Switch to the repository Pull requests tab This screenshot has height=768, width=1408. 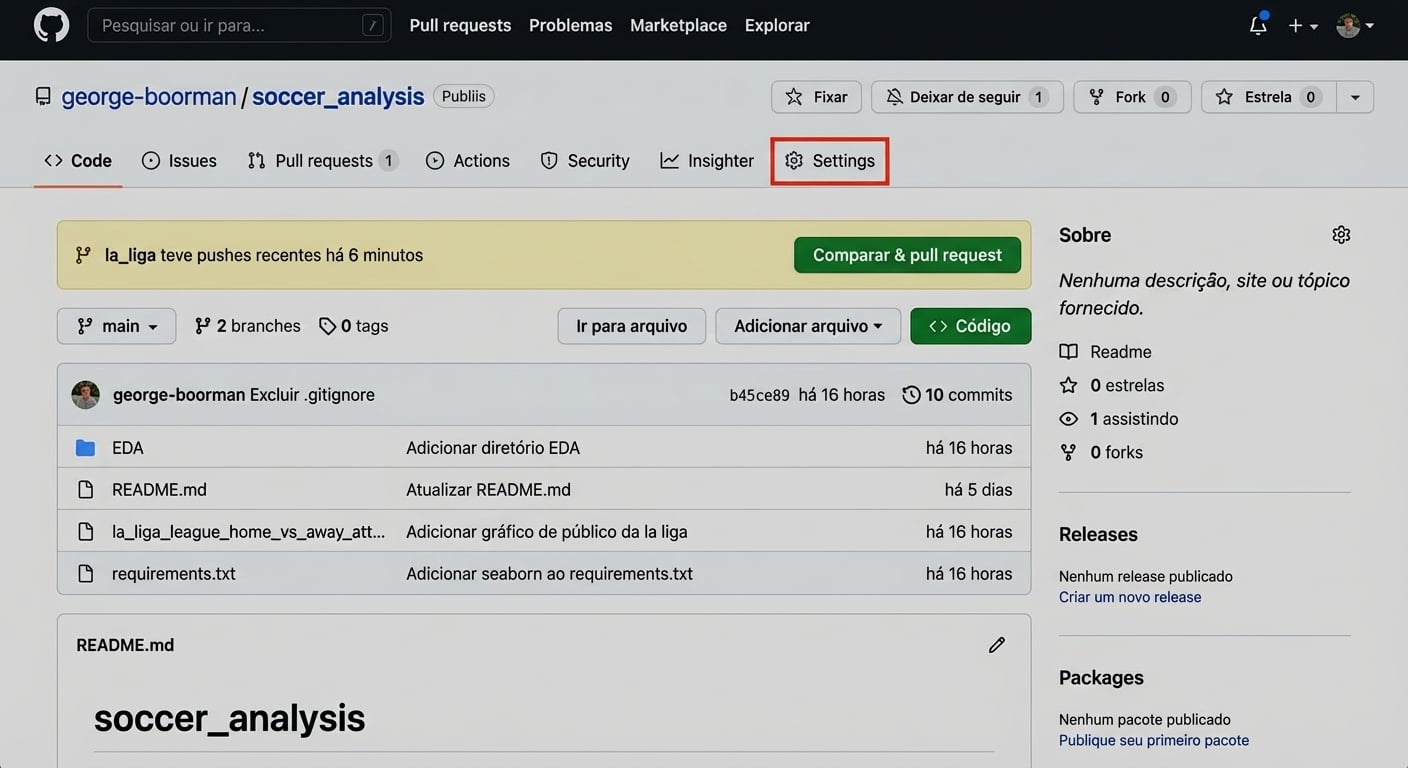322,161
